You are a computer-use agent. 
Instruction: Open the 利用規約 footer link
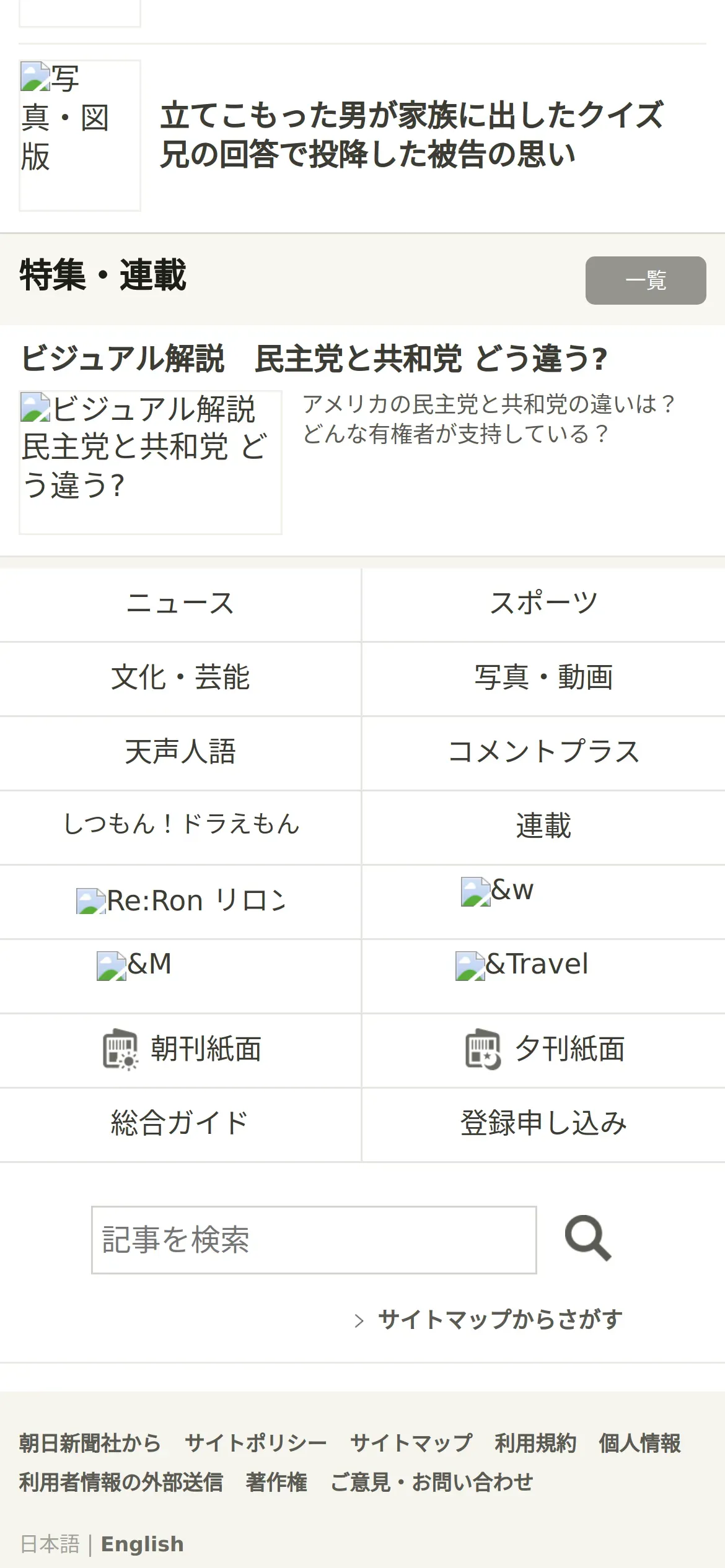(535, 1443)
